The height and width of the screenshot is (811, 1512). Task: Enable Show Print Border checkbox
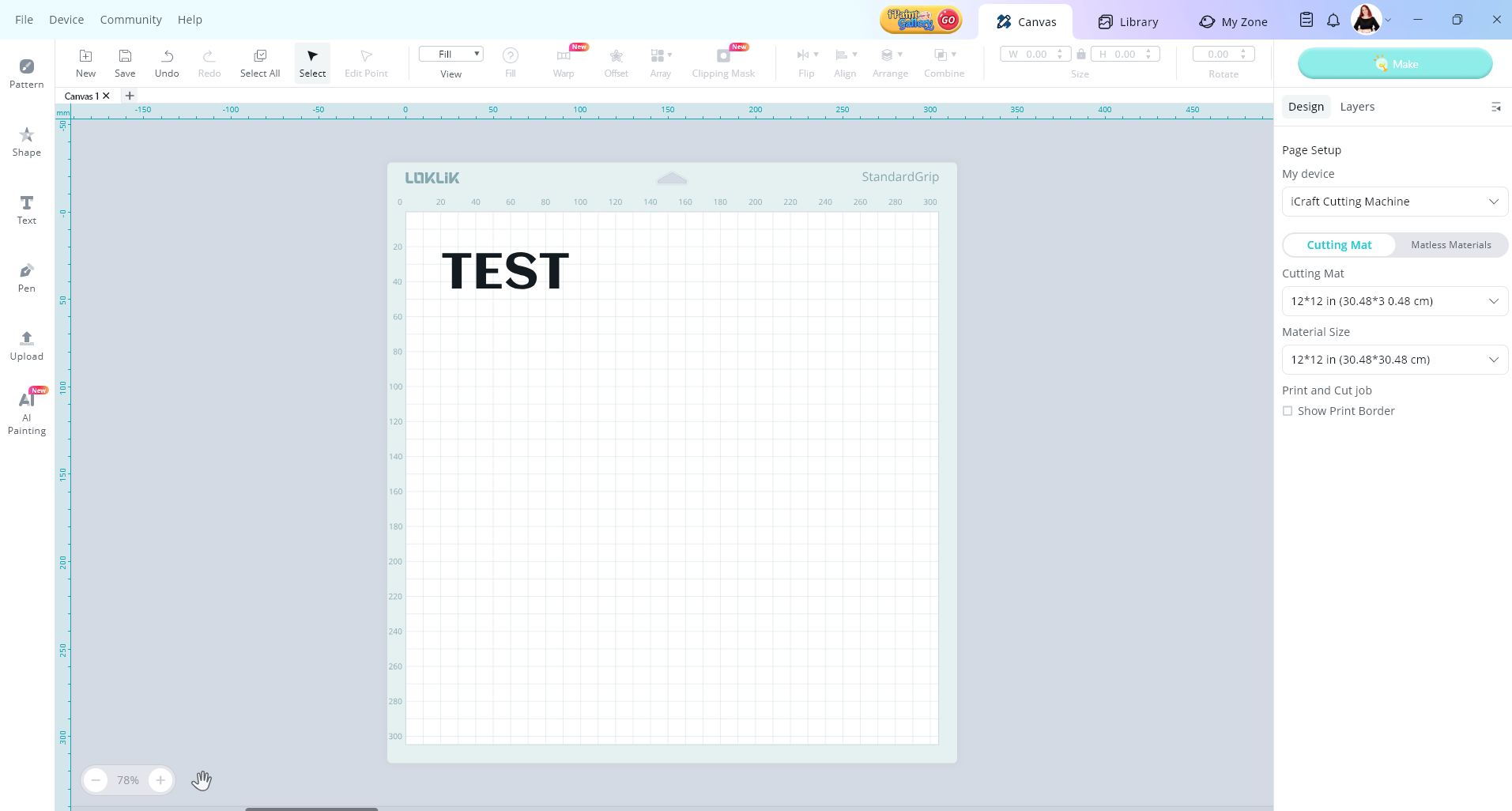pyautogui.click(x=1288, y=411)
